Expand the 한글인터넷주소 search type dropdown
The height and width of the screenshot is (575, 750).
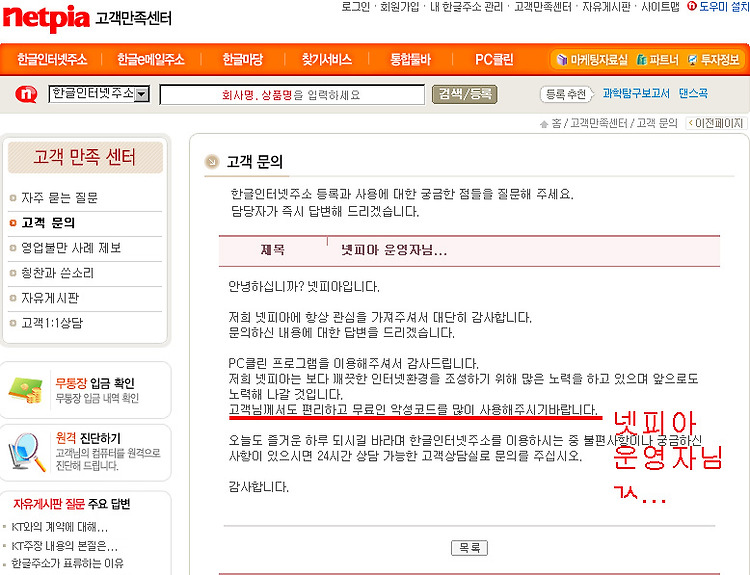click(99, 94)
